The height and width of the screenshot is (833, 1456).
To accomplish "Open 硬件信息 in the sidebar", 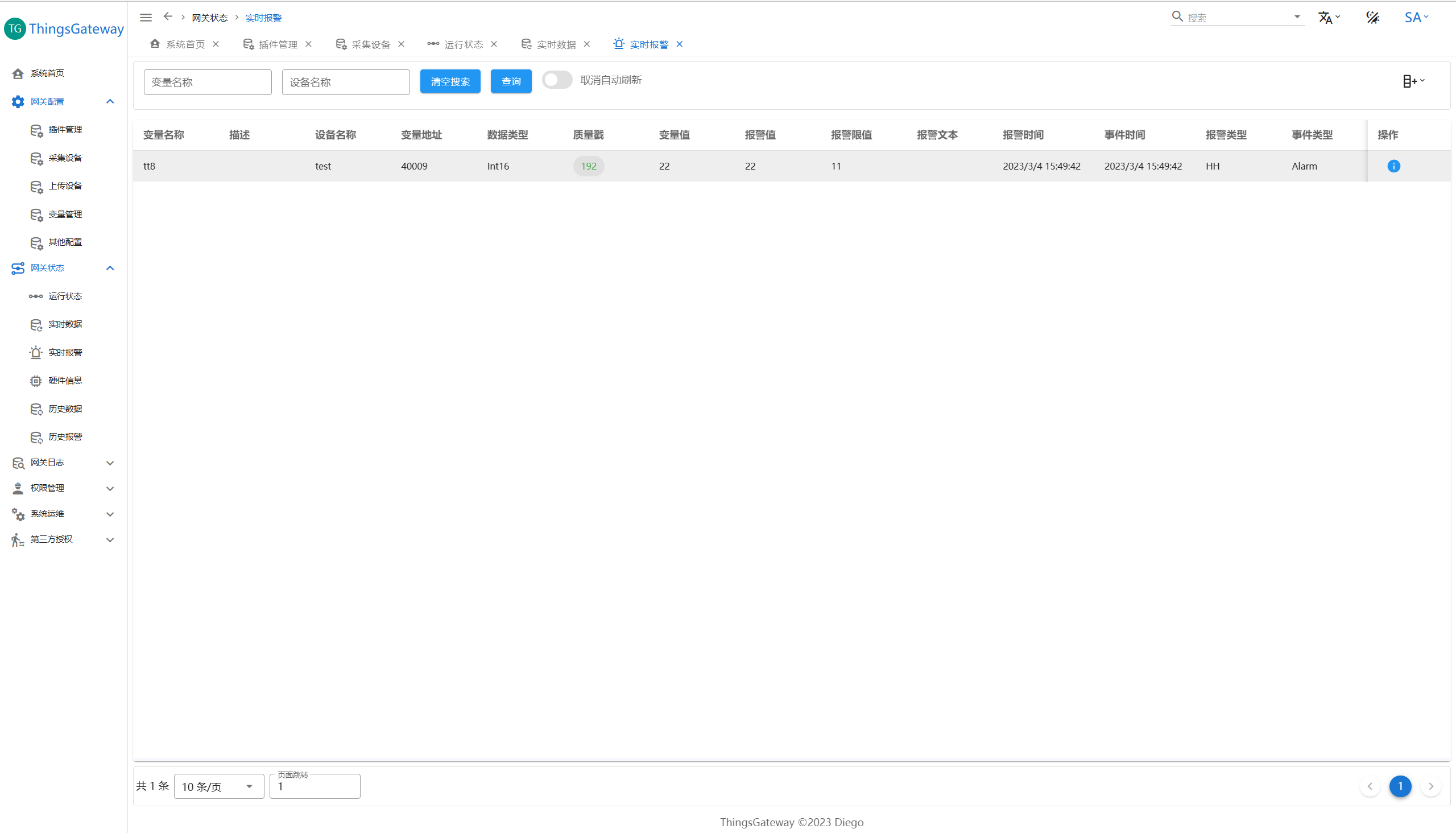I will (65, 381).
